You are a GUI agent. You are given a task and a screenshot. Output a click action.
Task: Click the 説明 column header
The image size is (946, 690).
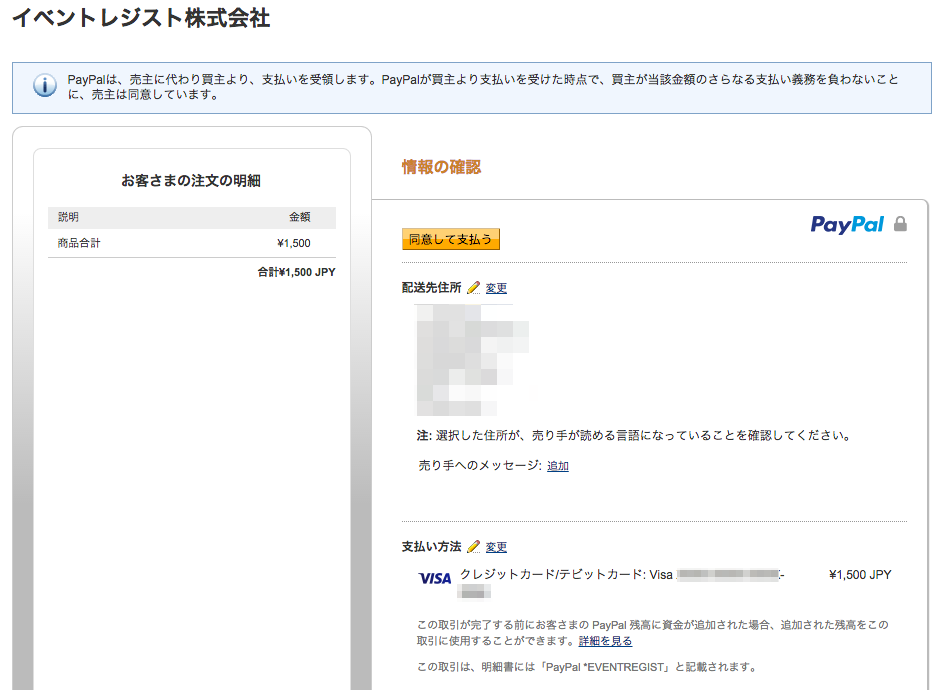(68, 217)
